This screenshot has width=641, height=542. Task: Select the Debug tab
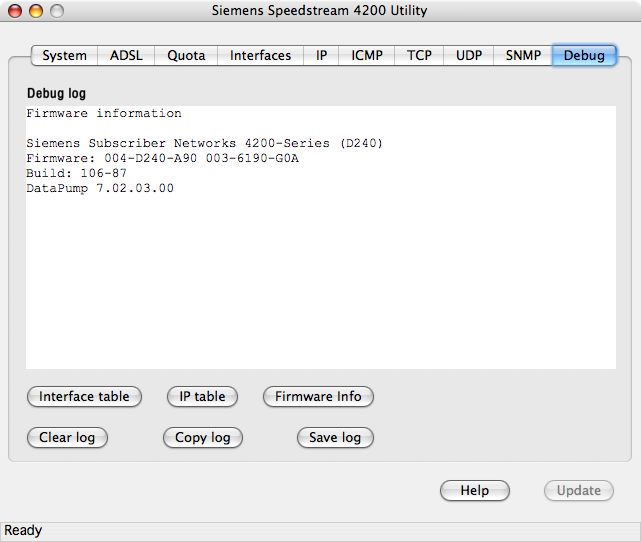tap(584, 55)
